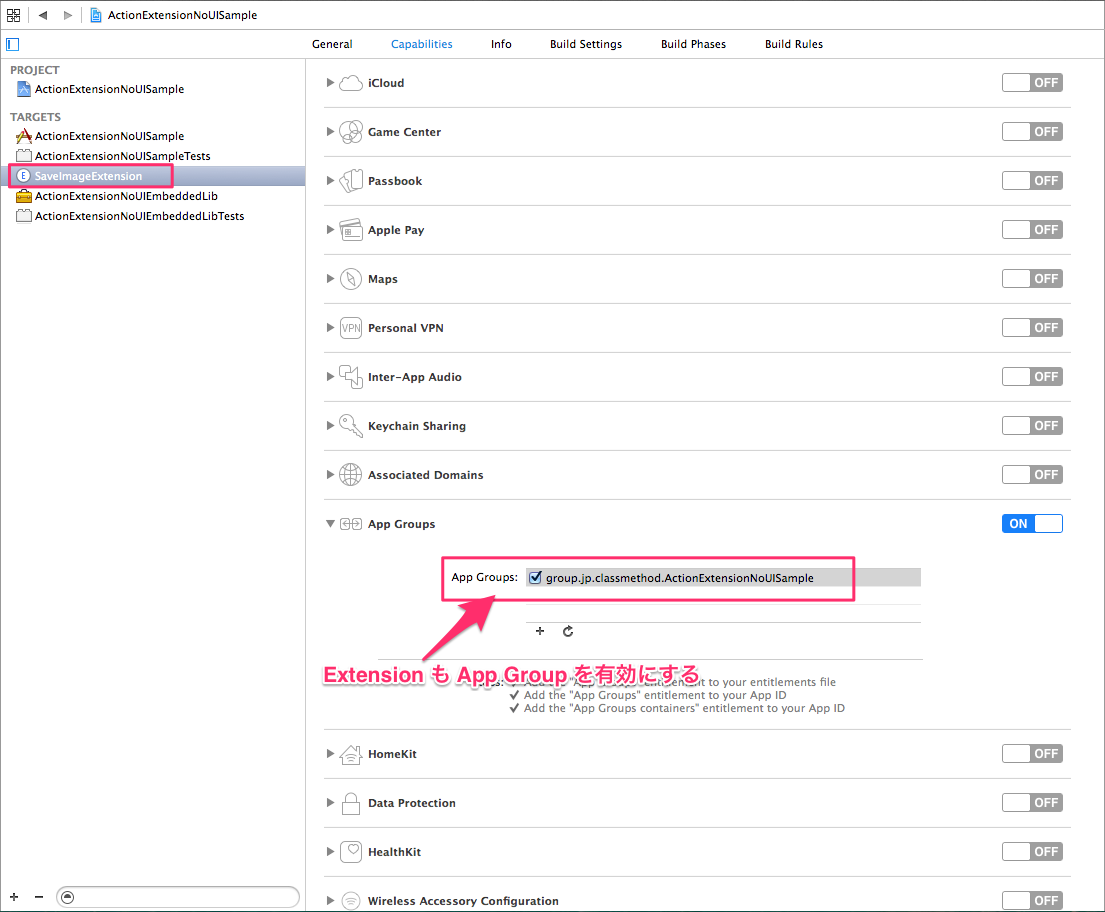Click the filter icon in search field

[68, 897]
